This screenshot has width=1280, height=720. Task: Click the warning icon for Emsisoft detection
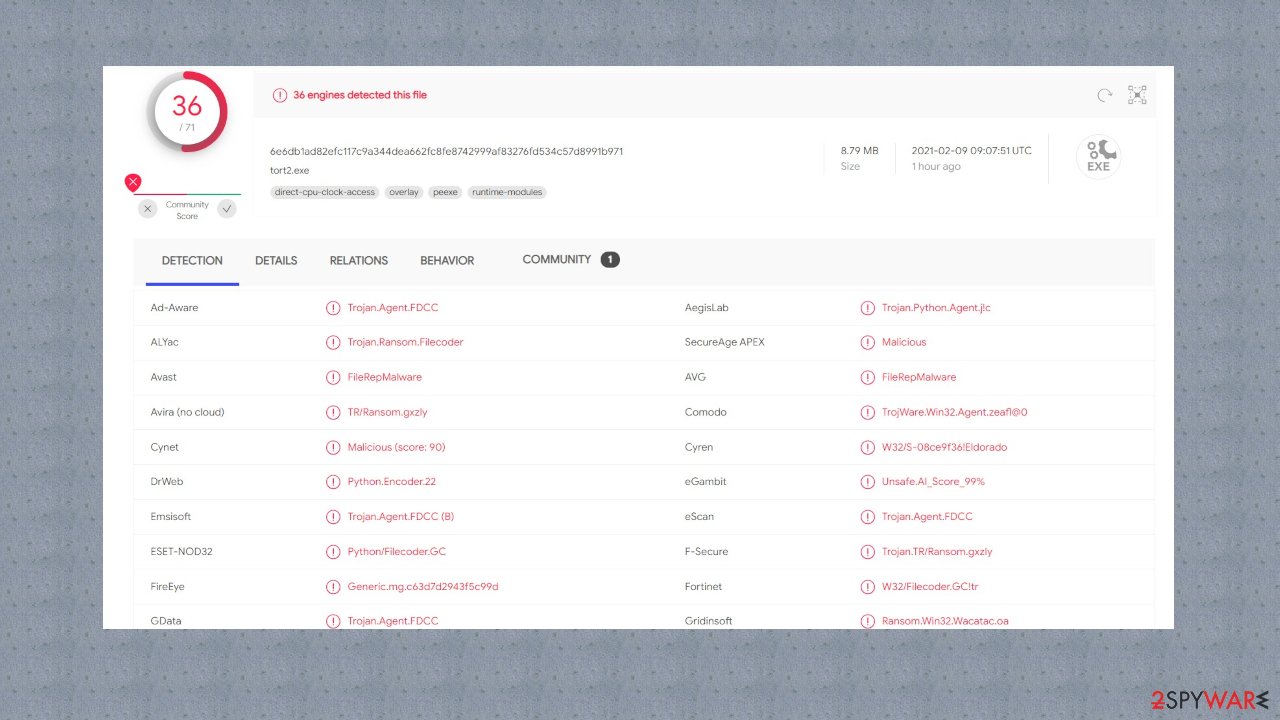pyautogui.click(x=333, y=517)
